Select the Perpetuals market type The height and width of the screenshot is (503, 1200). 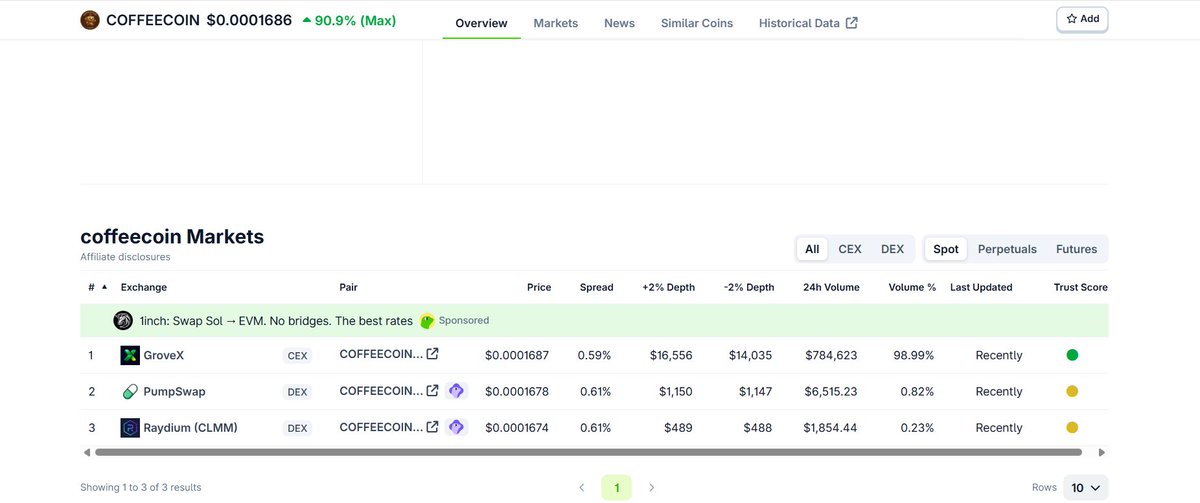tap(1007, 249)
